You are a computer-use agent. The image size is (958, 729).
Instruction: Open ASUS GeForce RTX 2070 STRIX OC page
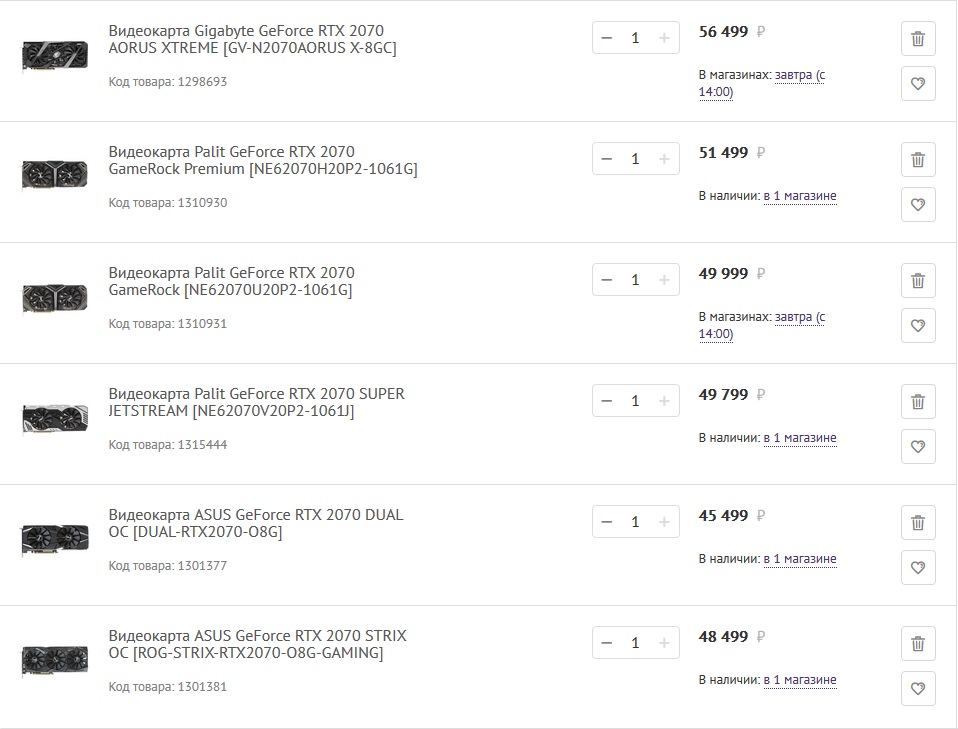(257, 644)
